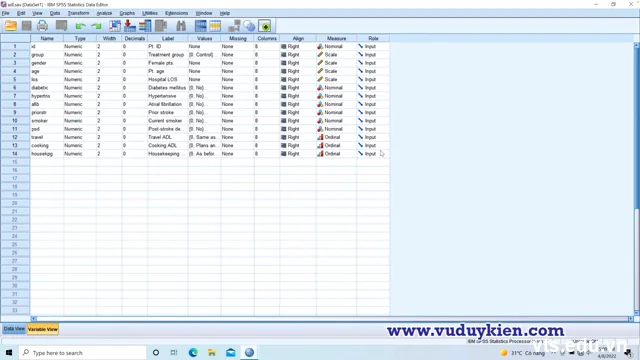This screenshot has width=640, height=360.
Task: Click the Insert cases icon
Action: point(200,26)
